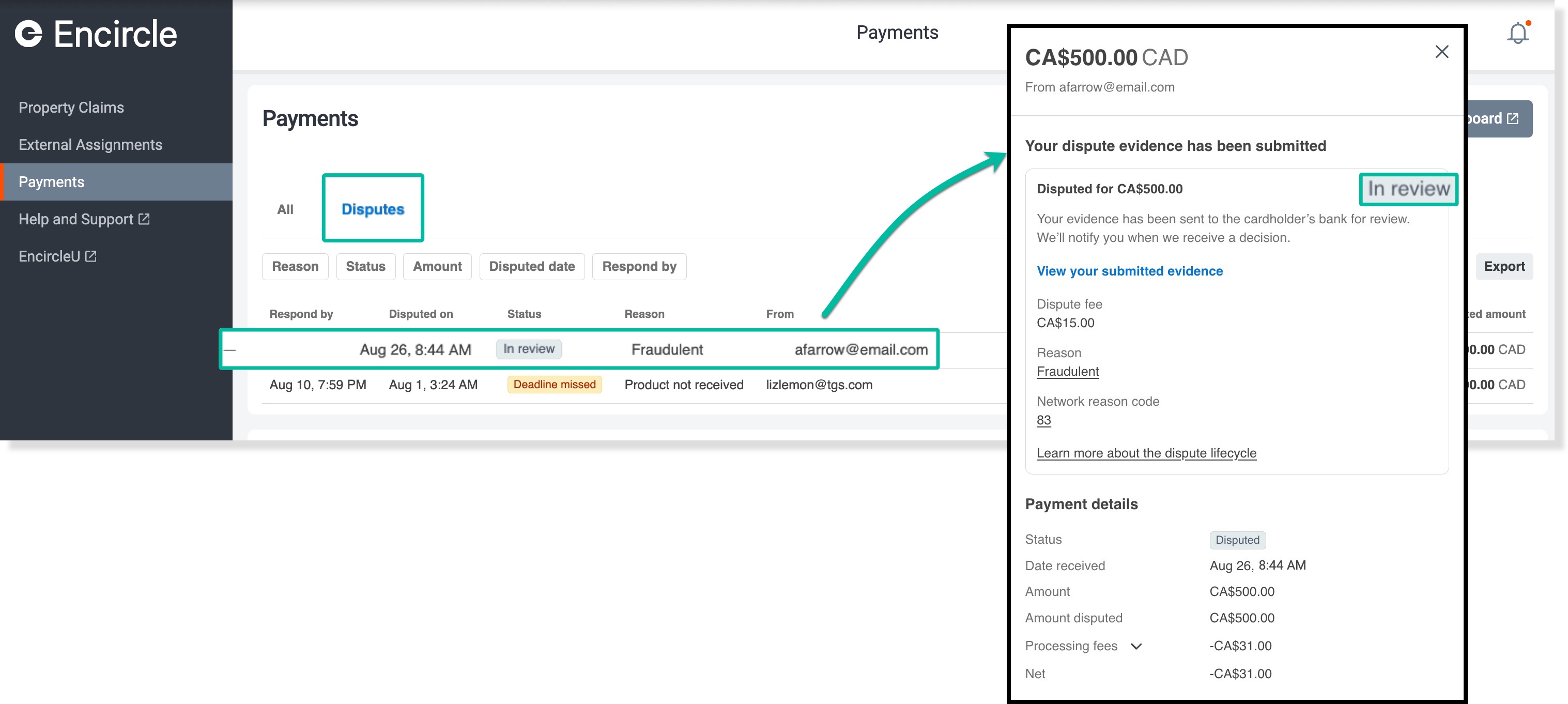Close the dispute details panel
This screenshot has height=704, width=1568.
point(1441,52)
